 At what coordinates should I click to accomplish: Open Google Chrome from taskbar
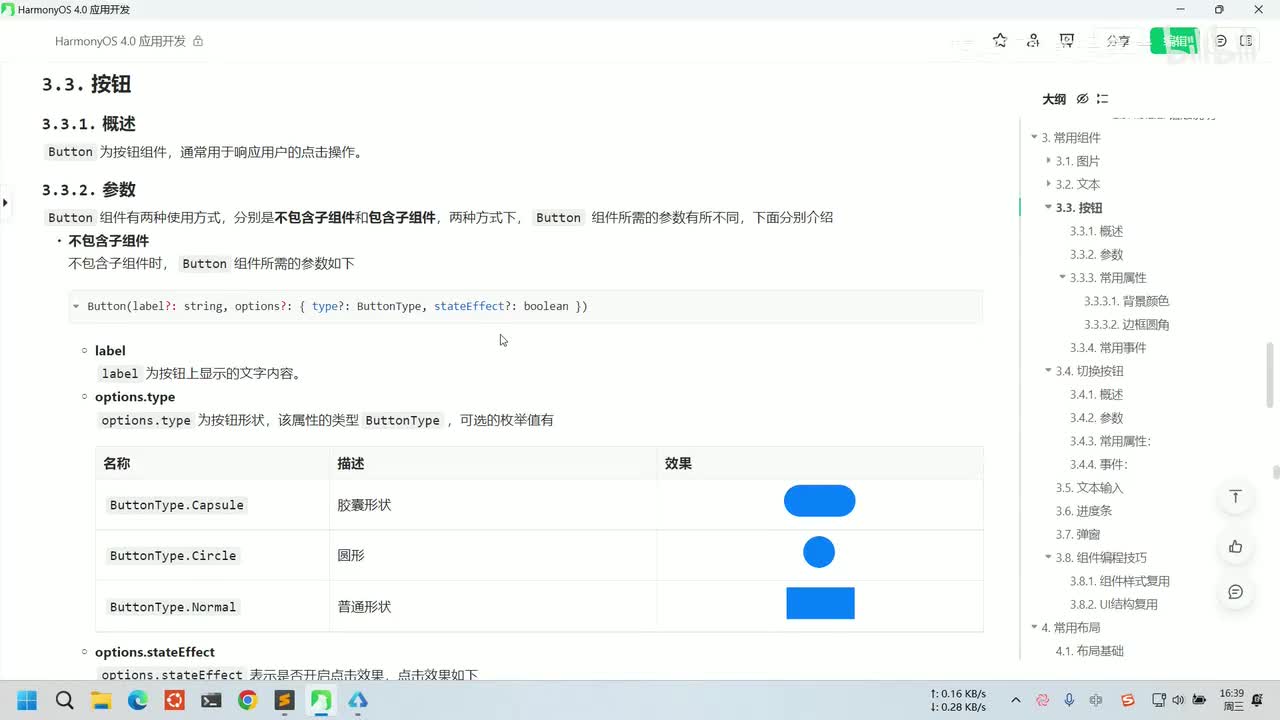pos(247,700)
